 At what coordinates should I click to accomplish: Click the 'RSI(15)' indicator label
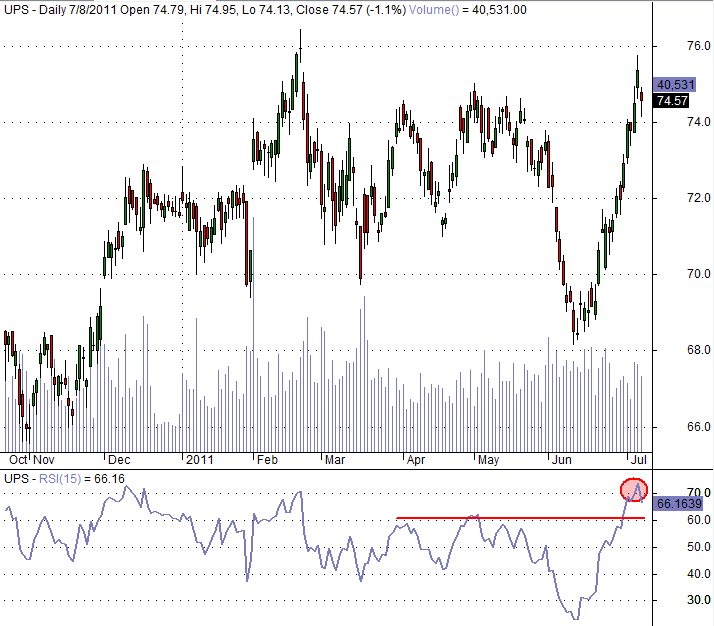(60, 479)
